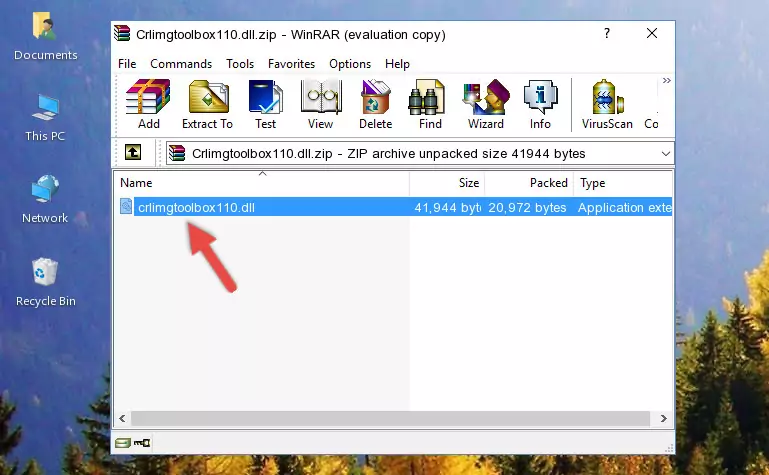769x475 pixels.
Task: Select the This PC desktop icon
Action: [45, 118]
